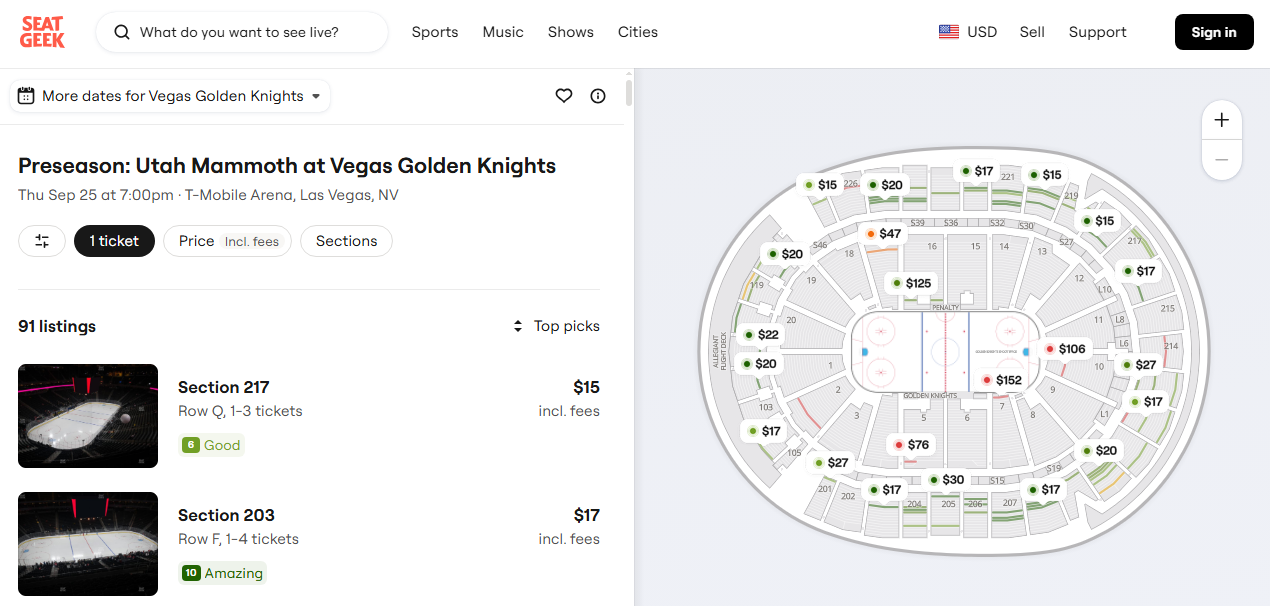
Task: Toggle the Sections filter pill
Action: (x=346, y=241)
